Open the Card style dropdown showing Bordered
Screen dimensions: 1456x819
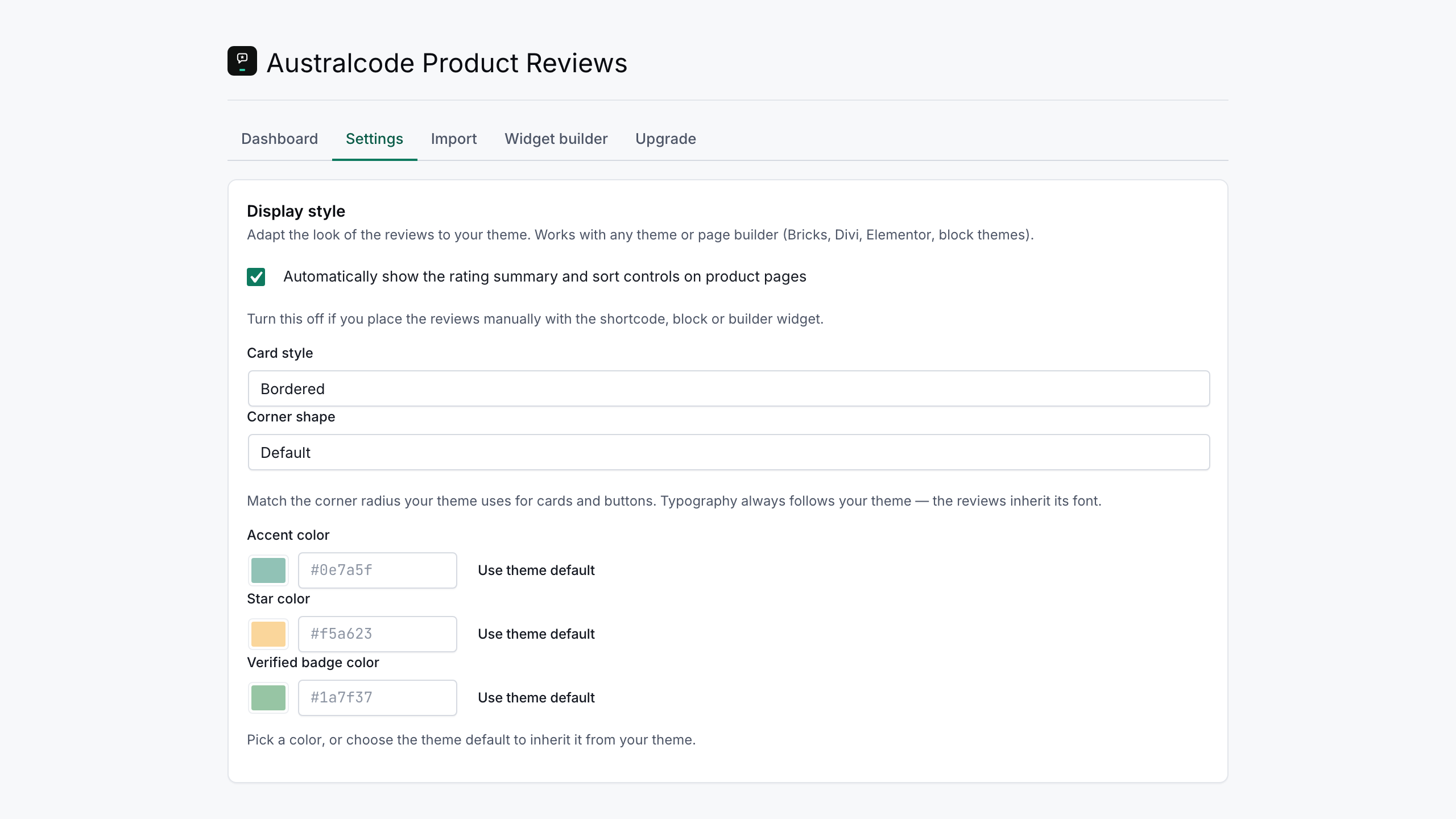(729, 389)
